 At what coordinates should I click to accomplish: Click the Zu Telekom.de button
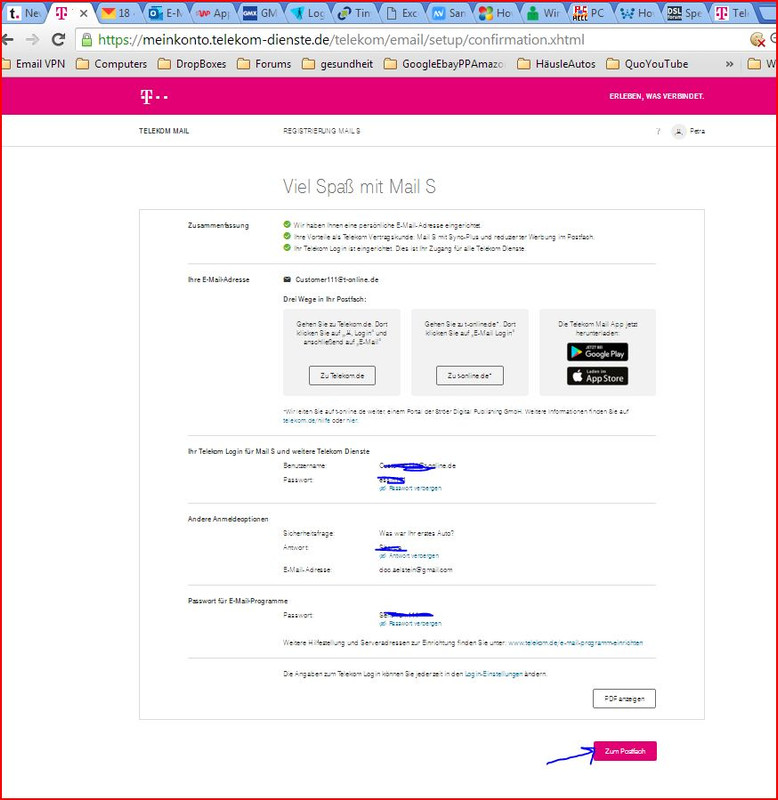point(342,376)
